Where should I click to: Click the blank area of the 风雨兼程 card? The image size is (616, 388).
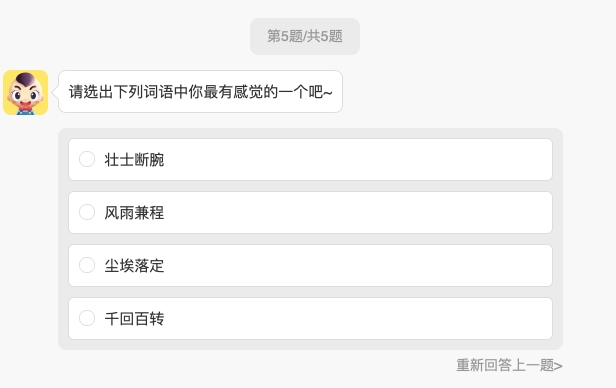[354, 212]
